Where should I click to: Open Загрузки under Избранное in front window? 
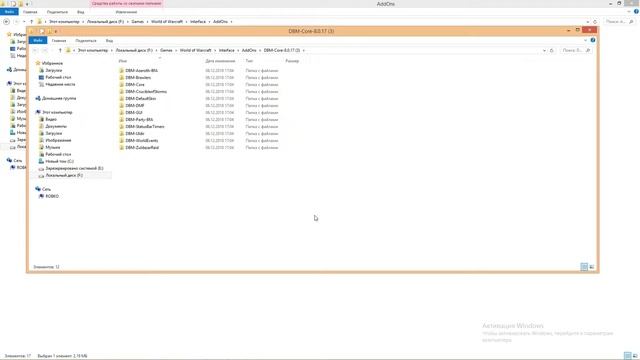pos(54,70)
